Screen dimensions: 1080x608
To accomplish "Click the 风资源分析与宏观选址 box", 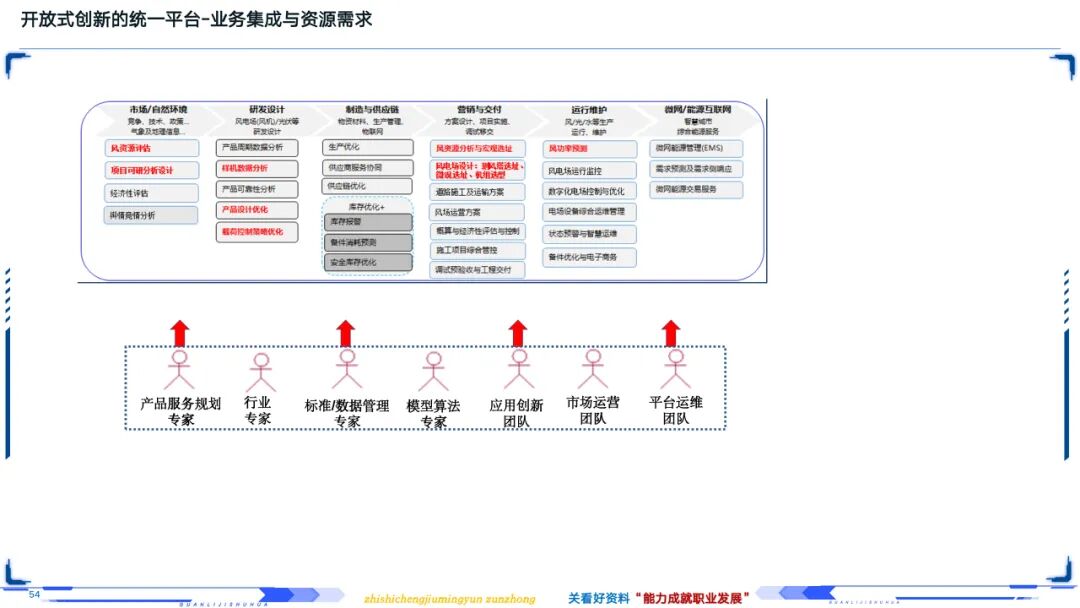I will (x=477, y=149).
